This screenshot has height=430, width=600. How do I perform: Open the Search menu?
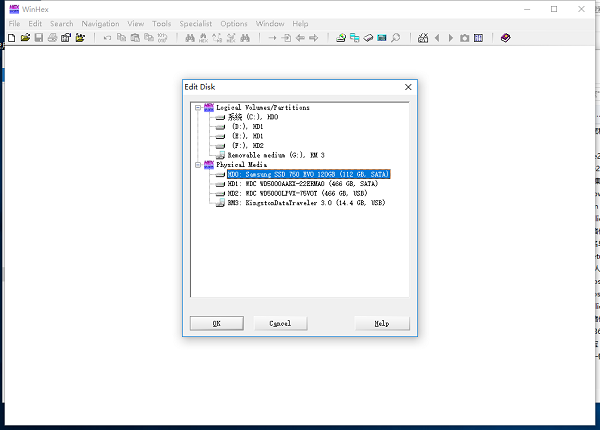[62, 24]
